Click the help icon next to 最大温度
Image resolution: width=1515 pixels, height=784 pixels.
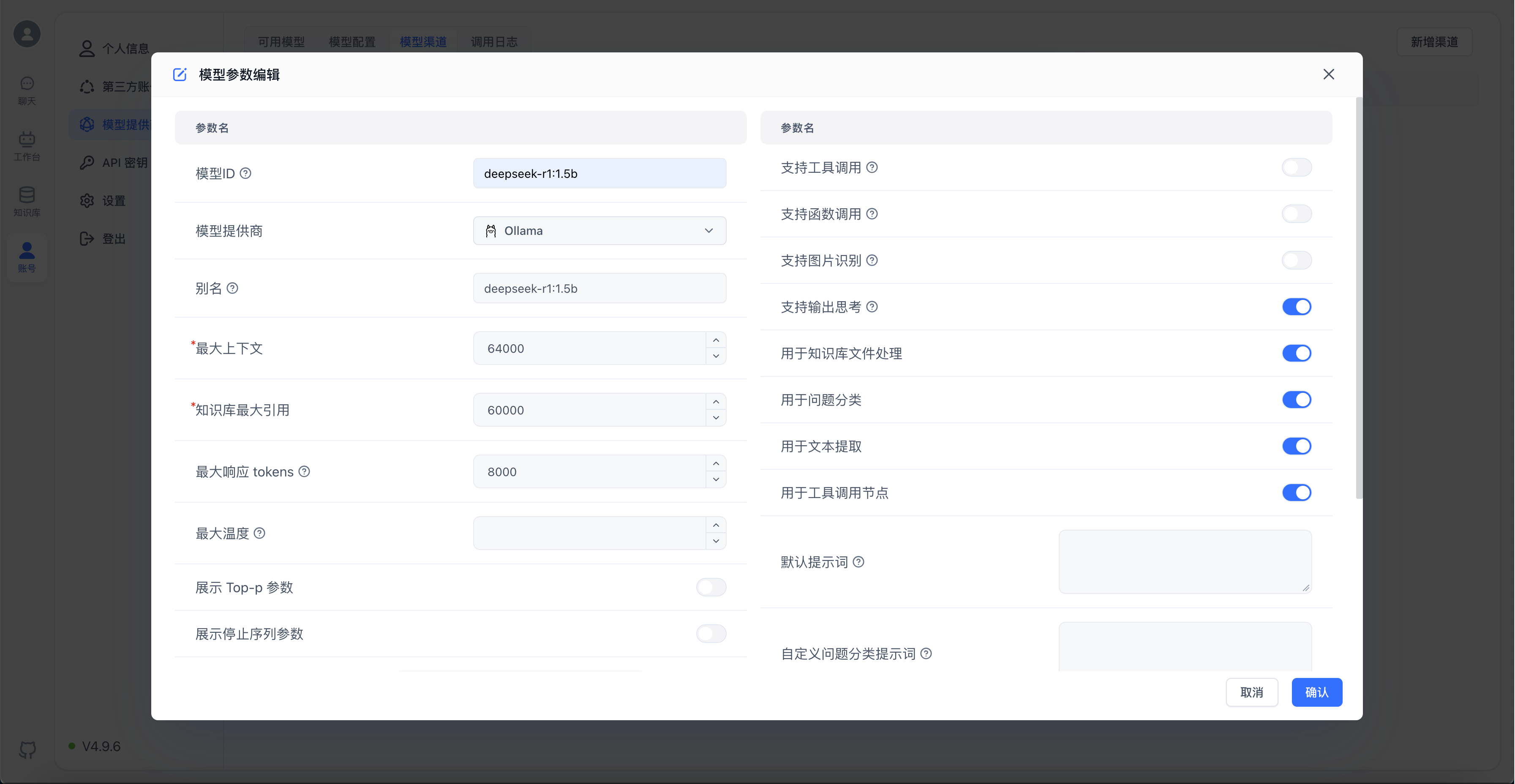pyautogui.click(x=259, y=533)
